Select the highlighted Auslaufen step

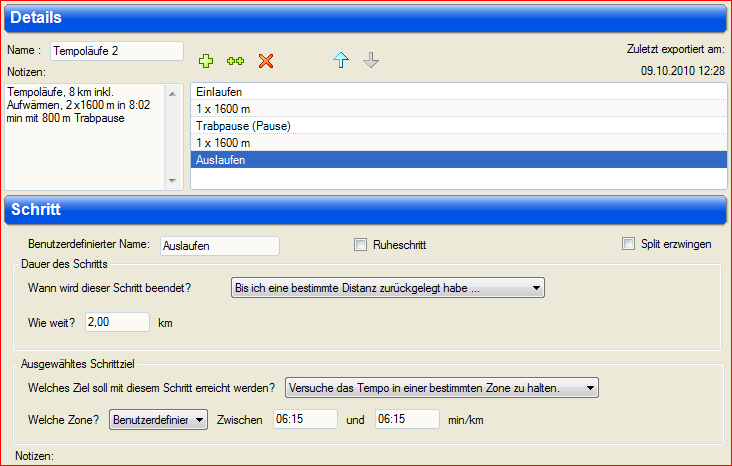click(x=458, y=160)
